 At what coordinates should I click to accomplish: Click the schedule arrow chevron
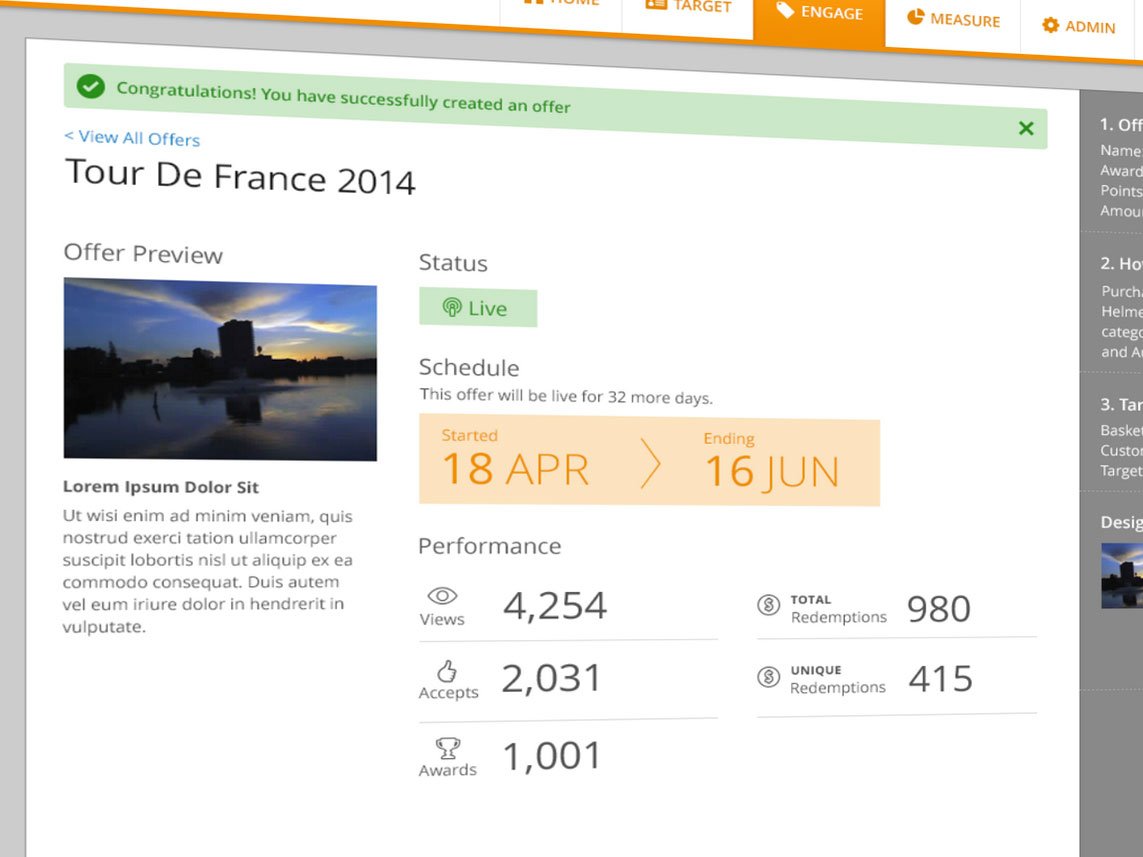(650, 463)
